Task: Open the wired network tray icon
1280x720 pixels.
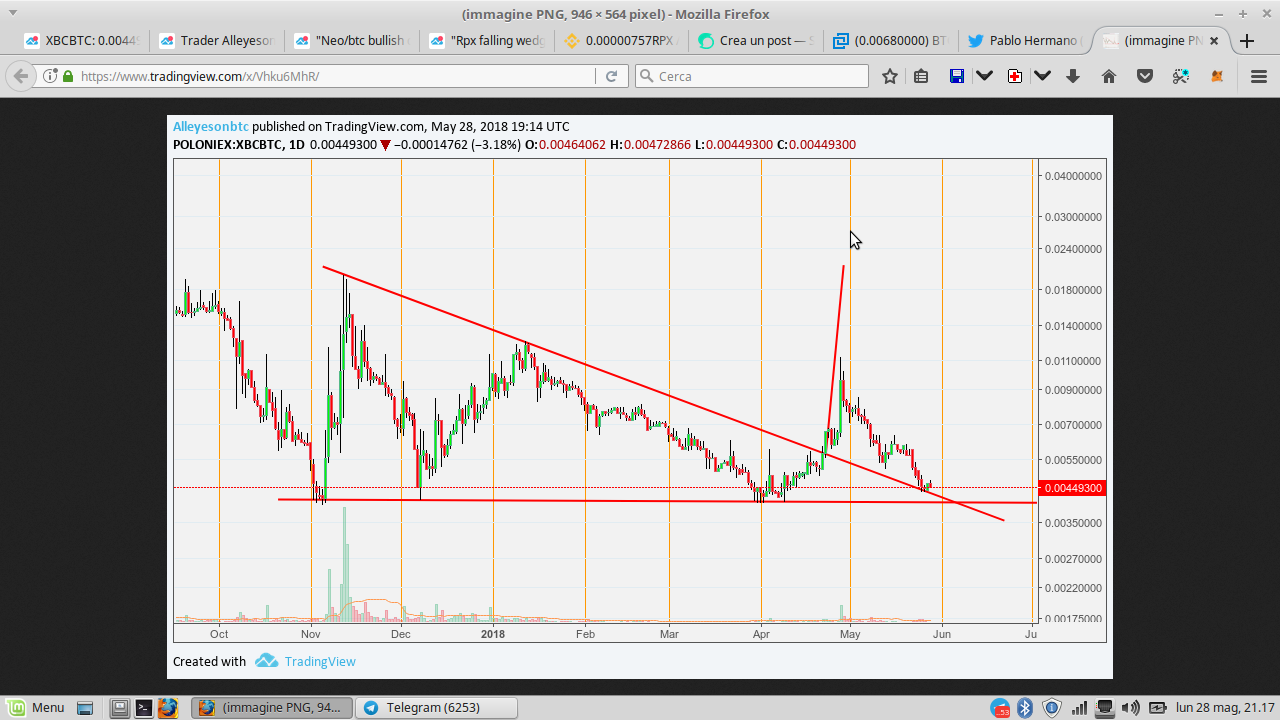Action: coord(1105,708)
